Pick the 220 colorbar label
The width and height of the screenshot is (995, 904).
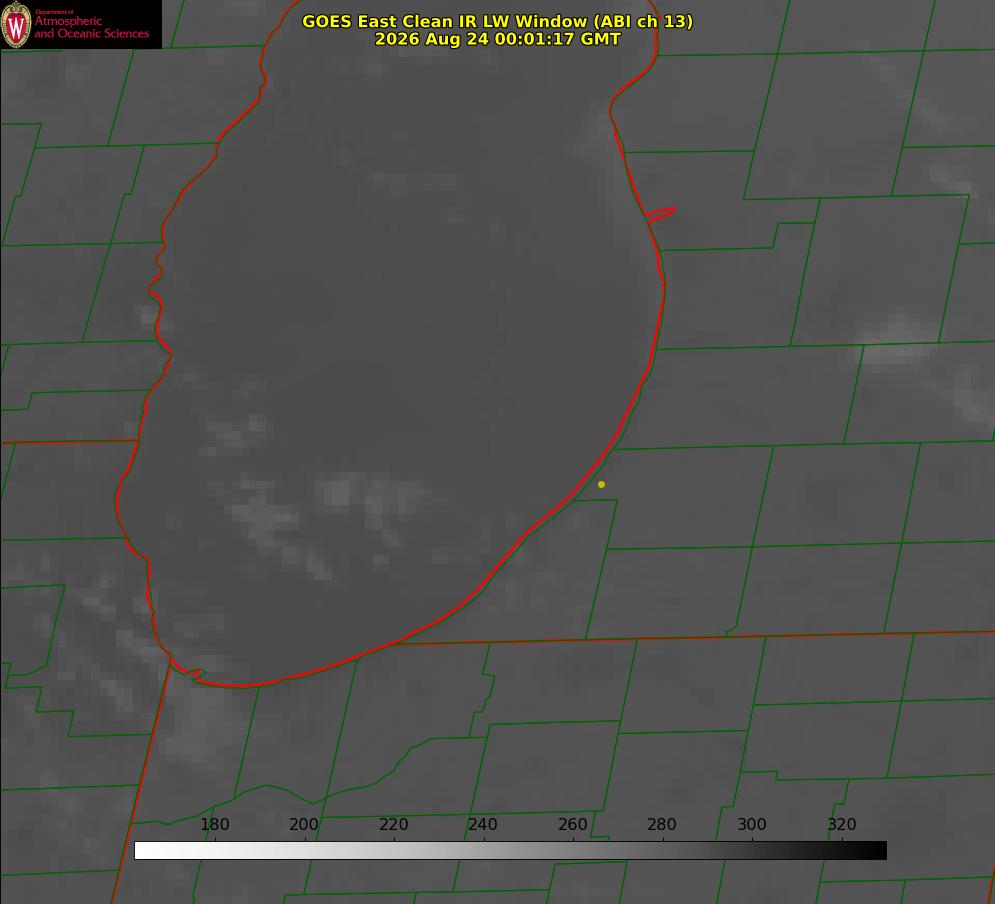point(393,824)
